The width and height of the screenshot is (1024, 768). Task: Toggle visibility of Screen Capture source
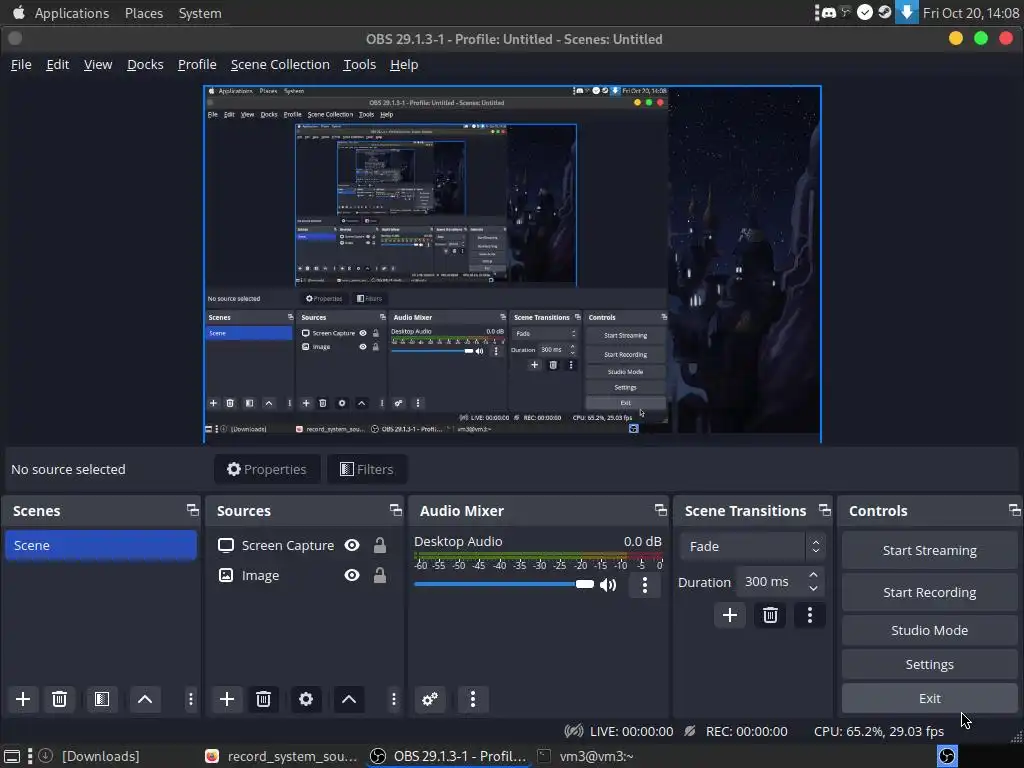coord(352,545)
